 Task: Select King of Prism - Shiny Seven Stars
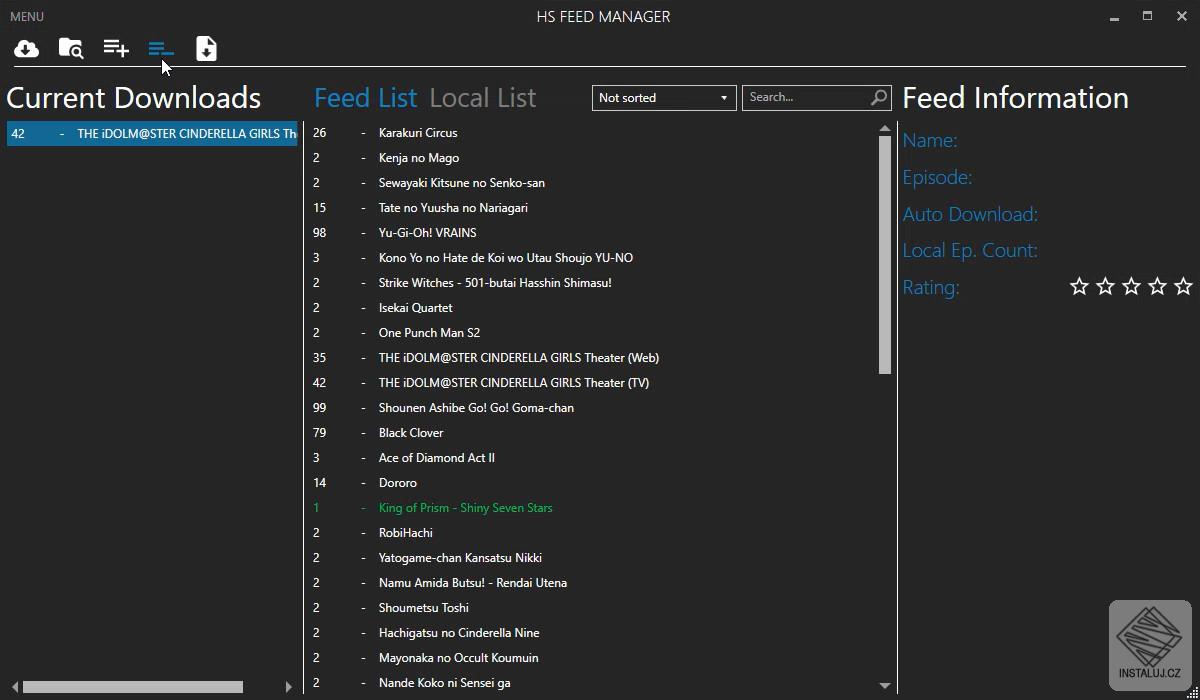point(465,508)
